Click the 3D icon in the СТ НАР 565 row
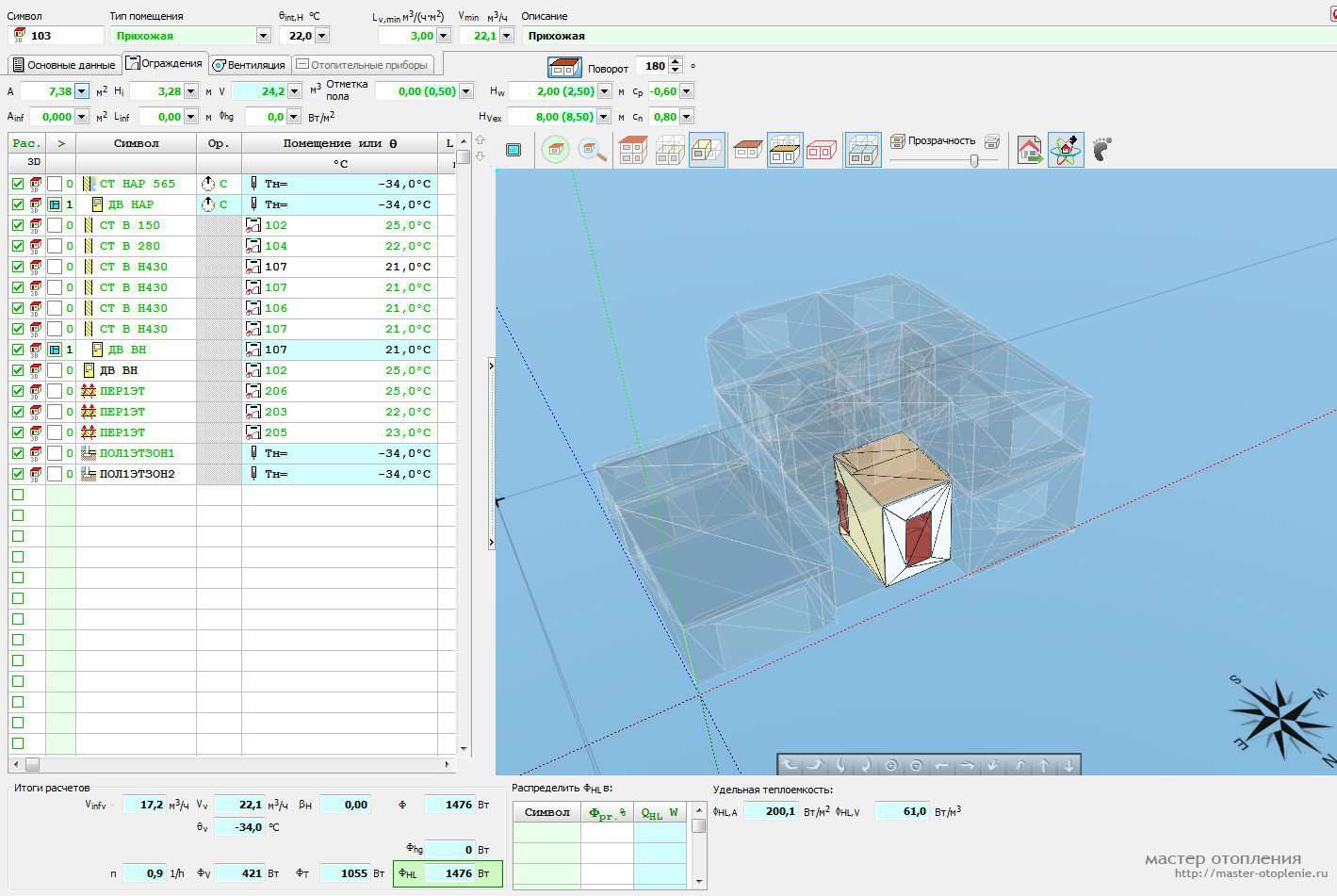 point(36,184)
